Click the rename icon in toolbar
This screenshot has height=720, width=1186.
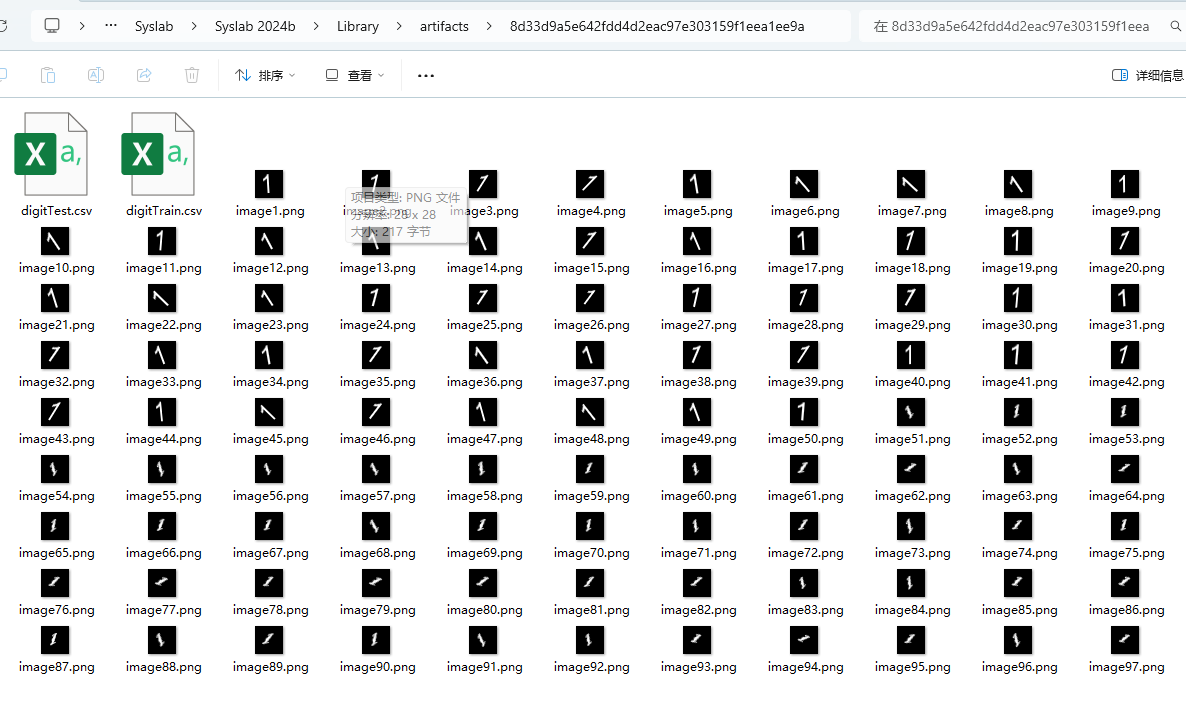pyautogui.click(x=96, y=75)
